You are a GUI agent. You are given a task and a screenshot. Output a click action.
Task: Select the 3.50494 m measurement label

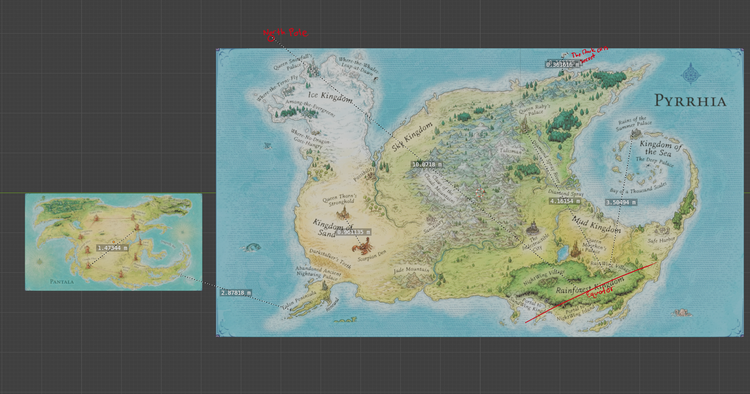[x=621, y=203]
